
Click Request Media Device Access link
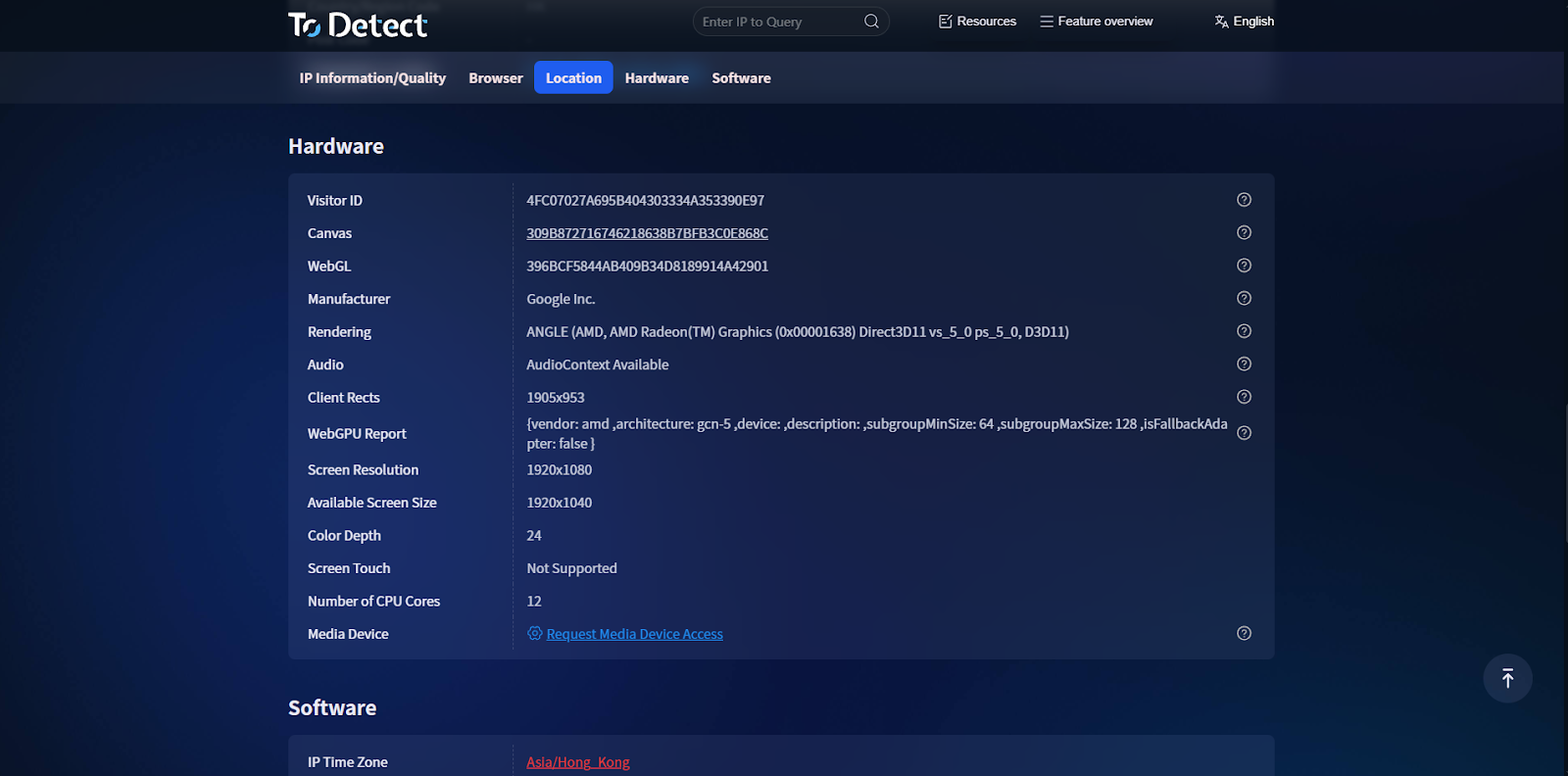634,635
